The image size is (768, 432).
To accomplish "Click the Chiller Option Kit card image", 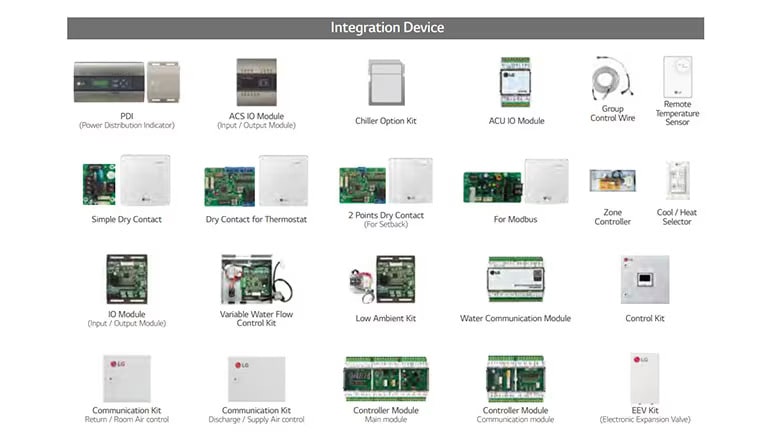I will click(386, 82).
